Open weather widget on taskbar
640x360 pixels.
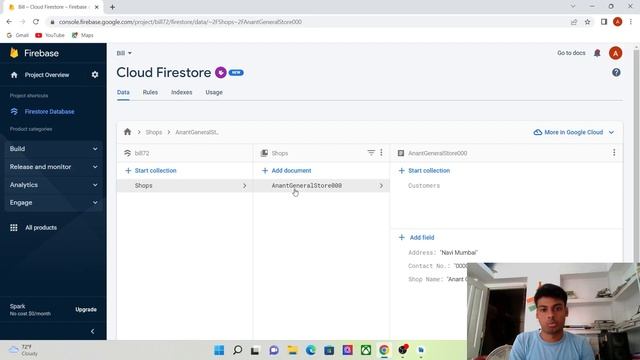[x=24, y=350]
